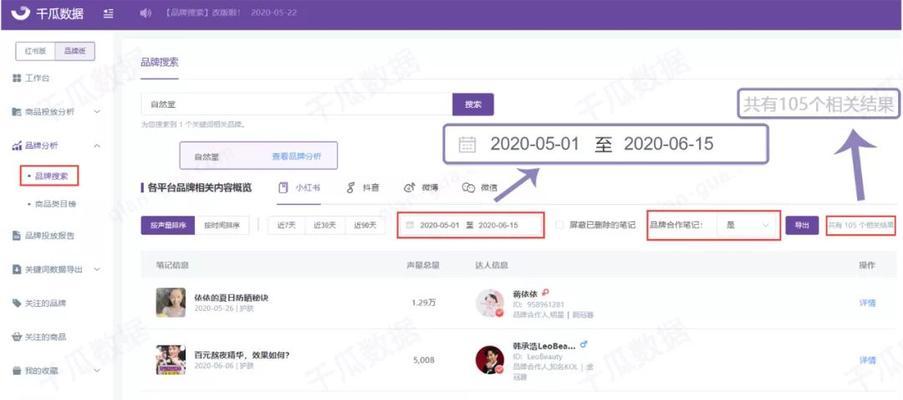Click the brand search input containing 自然堂
Image resolution: width=903 pixels, height=400 pixels.
pos(297,105)
